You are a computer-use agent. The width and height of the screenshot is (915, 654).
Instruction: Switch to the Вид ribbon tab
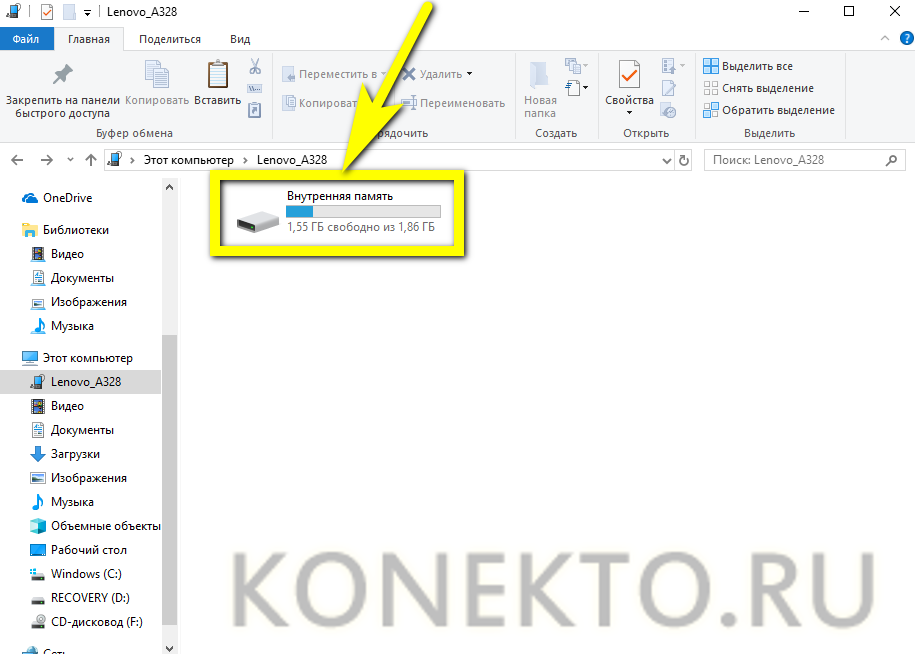click(240, 39)
